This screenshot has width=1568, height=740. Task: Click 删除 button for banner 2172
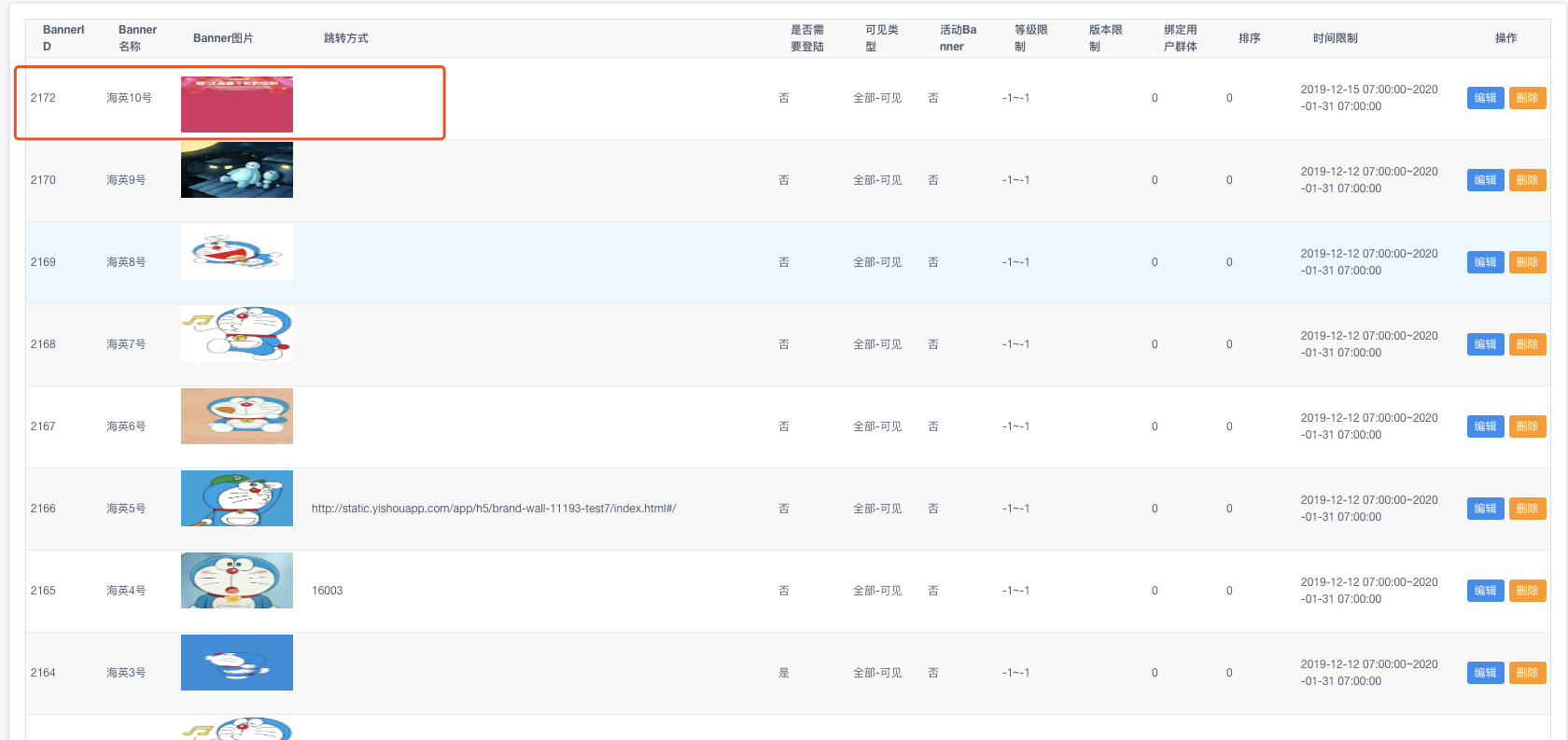tap(1527, 98)
